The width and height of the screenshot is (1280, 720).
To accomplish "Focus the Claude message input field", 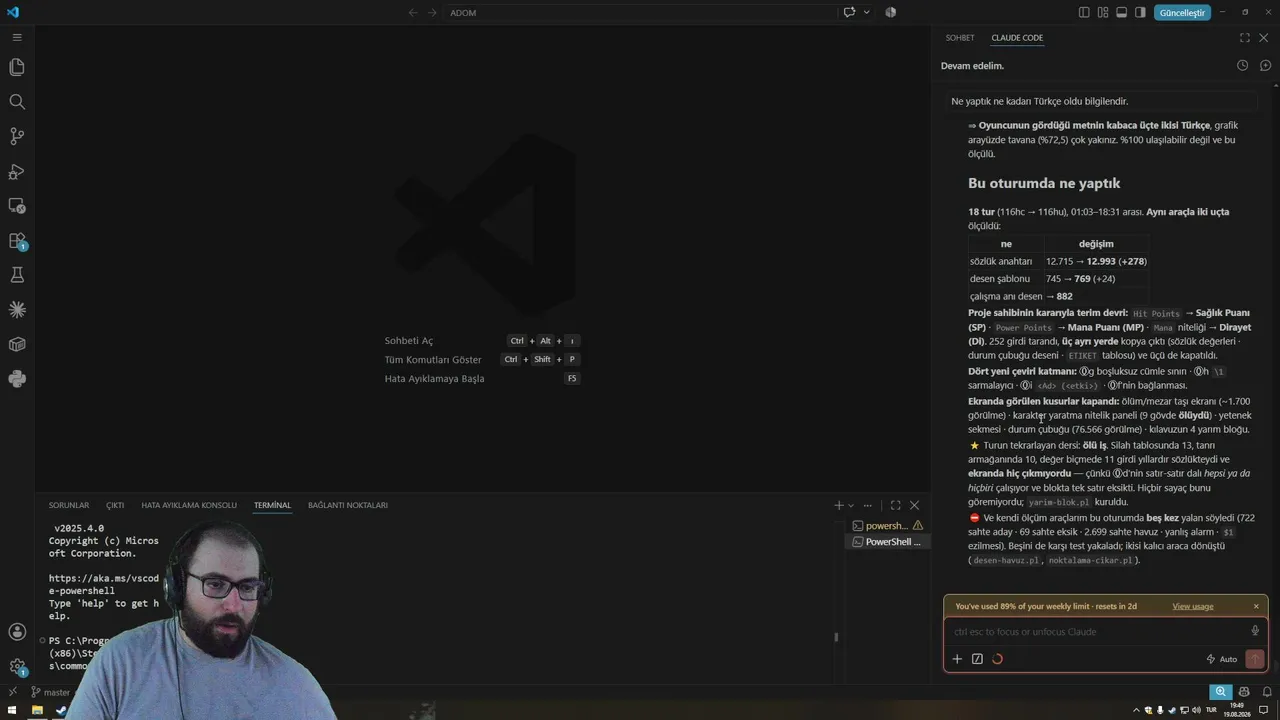I will tap(1095, 632).
